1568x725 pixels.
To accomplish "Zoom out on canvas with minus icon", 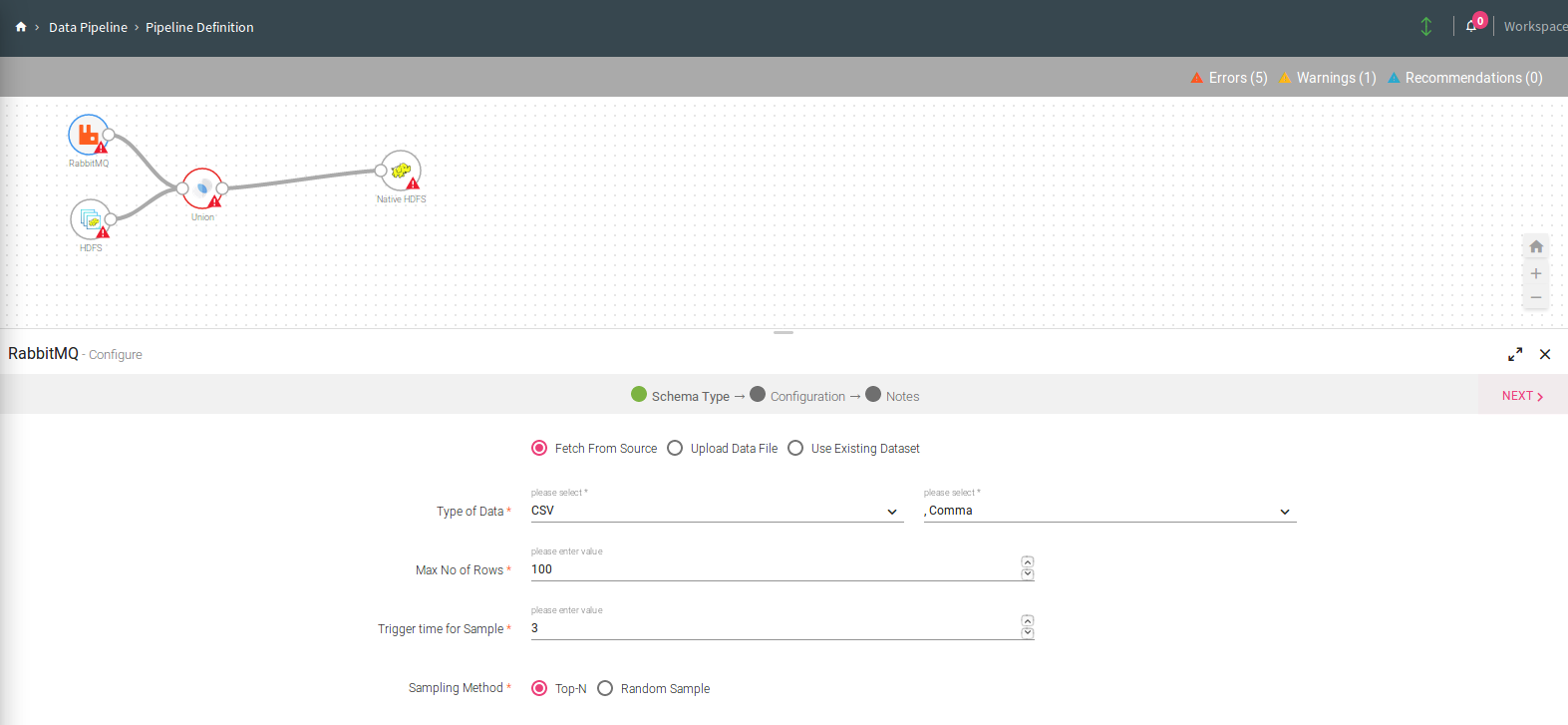I will (x=1536, y=297).
